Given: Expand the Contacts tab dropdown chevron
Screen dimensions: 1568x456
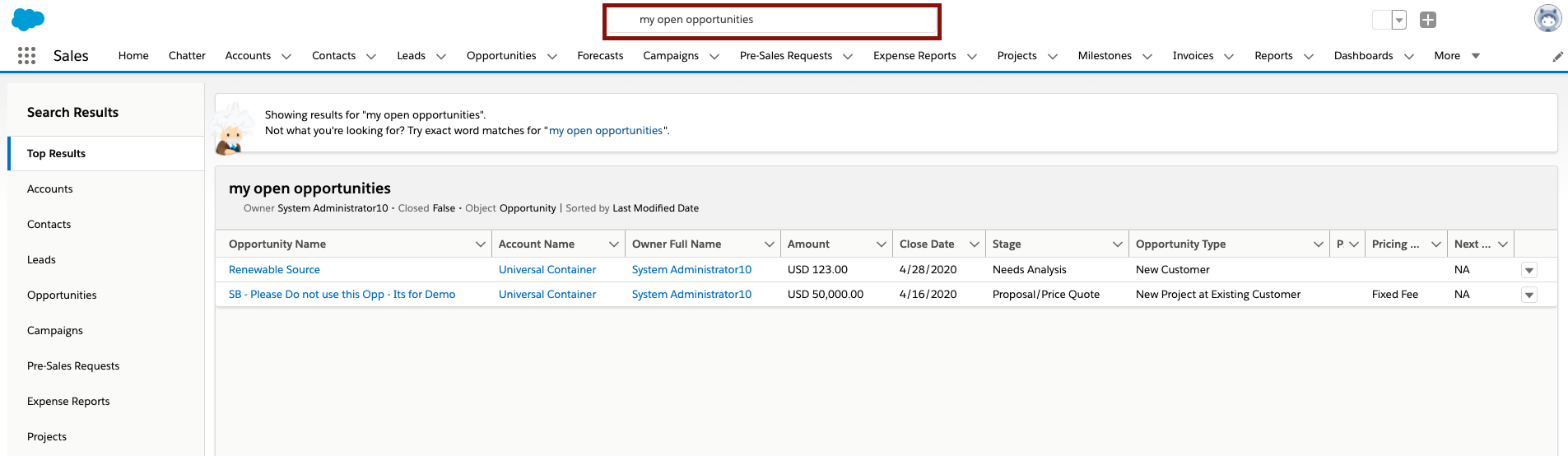Looking at the screenshot, I should [x=371, y=57].
